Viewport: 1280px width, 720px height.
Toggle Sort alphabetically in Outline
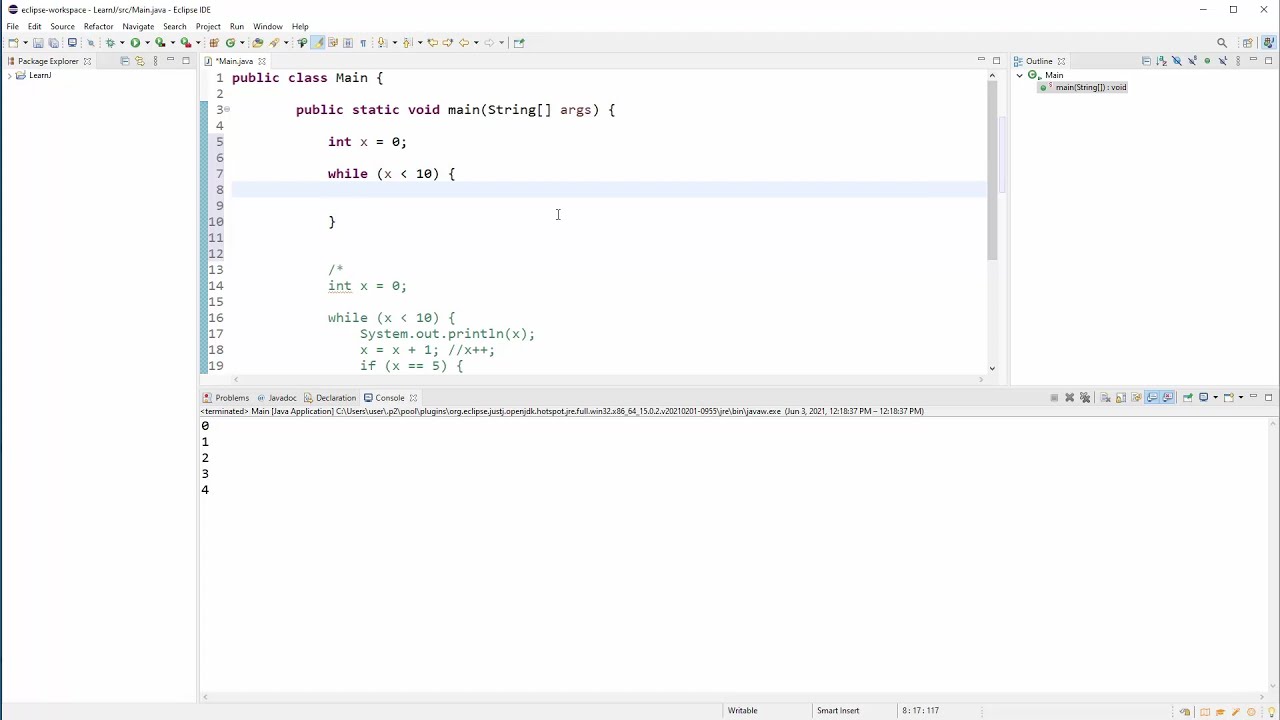coord(1161,61)
